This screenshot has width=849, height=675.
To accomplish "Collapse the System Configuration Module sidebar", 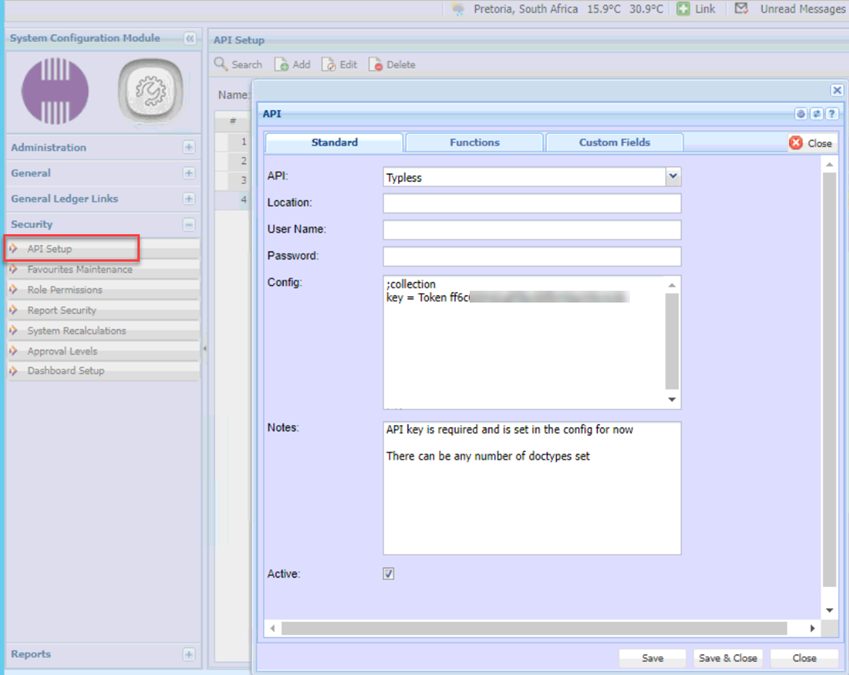I will click(189, 39).
